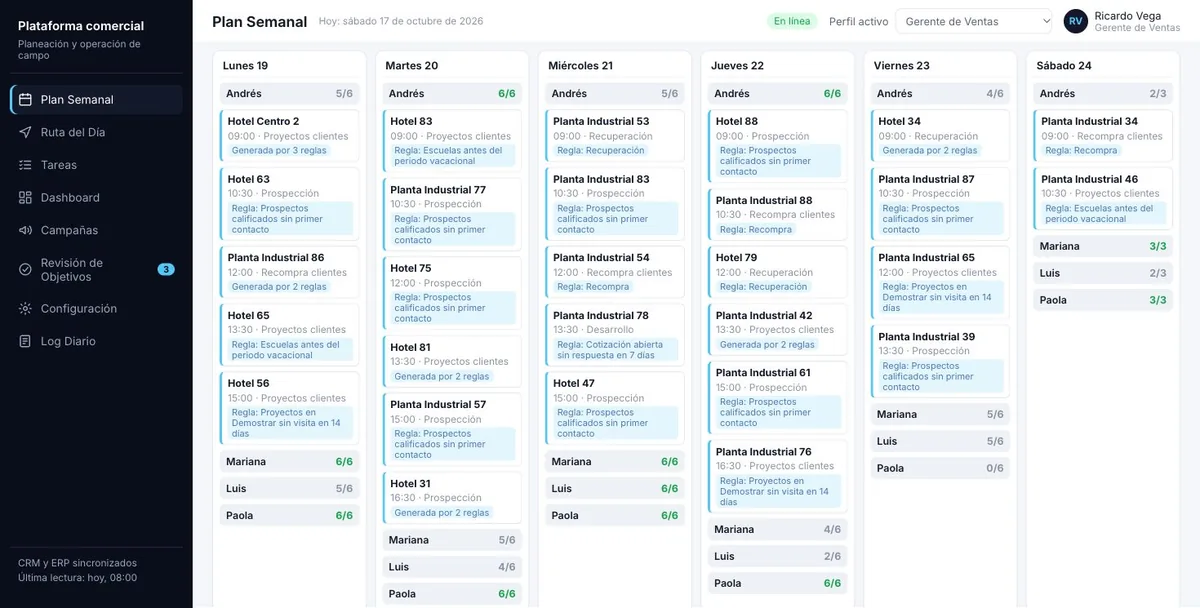The width and height of the screenshot is (1200, 608).
Task: Open Configuración settings
Action: tap(96, 309)
